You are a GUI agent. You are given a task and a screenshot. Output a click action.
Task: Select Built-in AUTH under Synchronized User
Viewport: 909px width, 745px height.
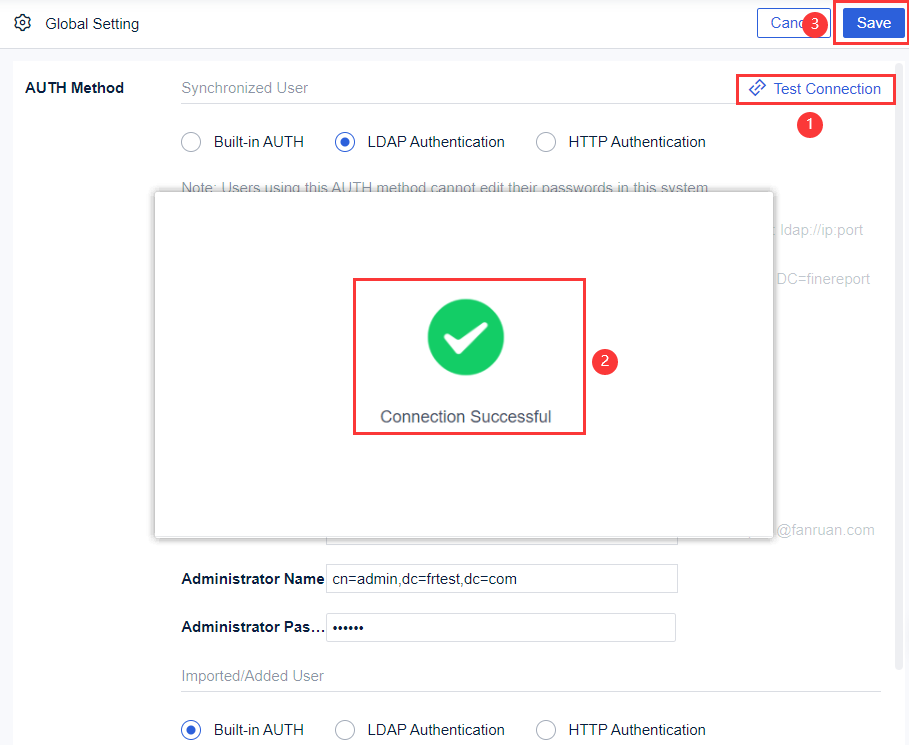[191, 142]
